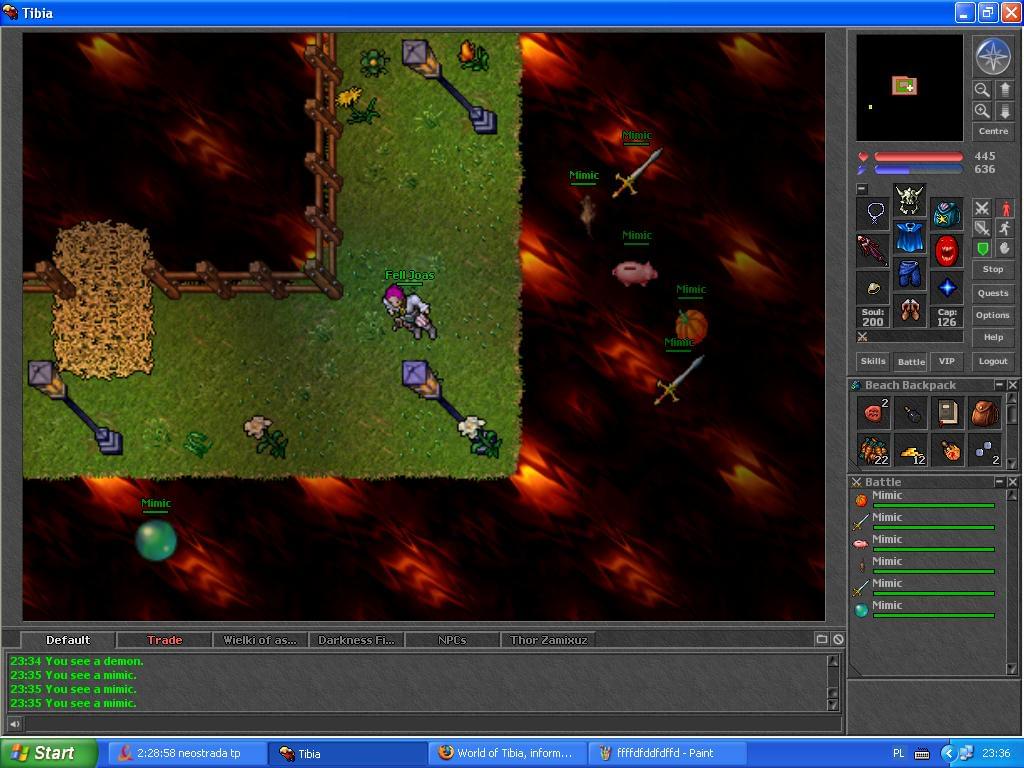Open the brown backpack inside Beach Backpack

[x=985, y=413]
